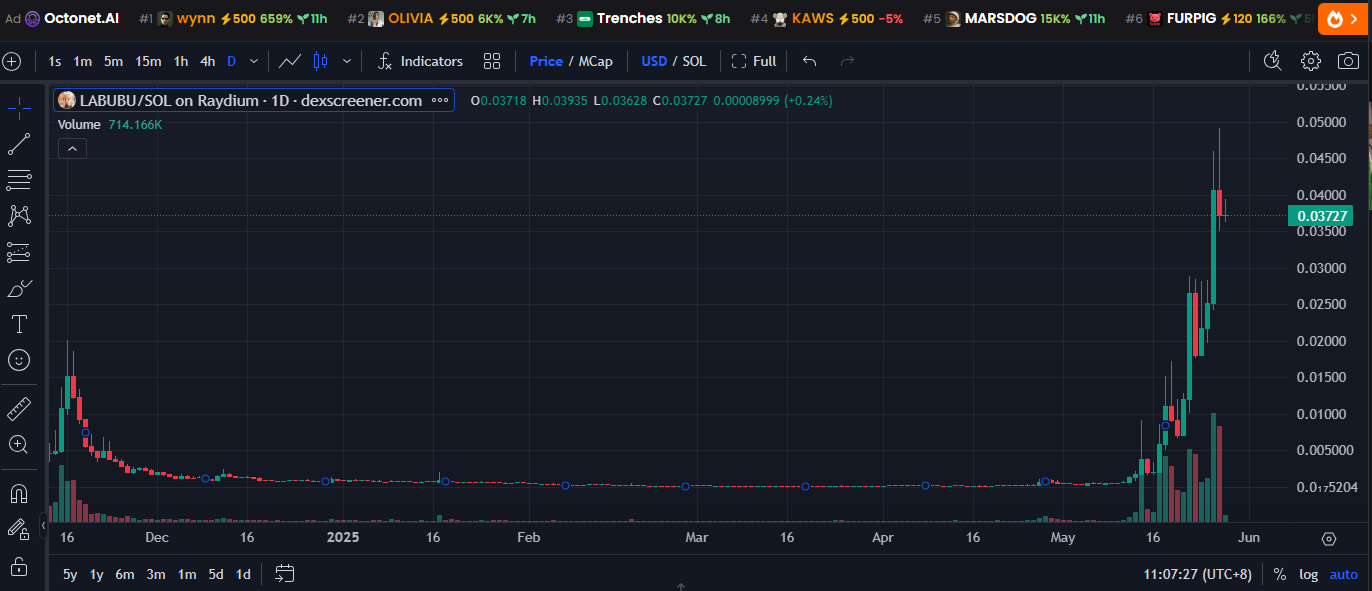
Task: Select the 4h timeframe
Action: 207,61
